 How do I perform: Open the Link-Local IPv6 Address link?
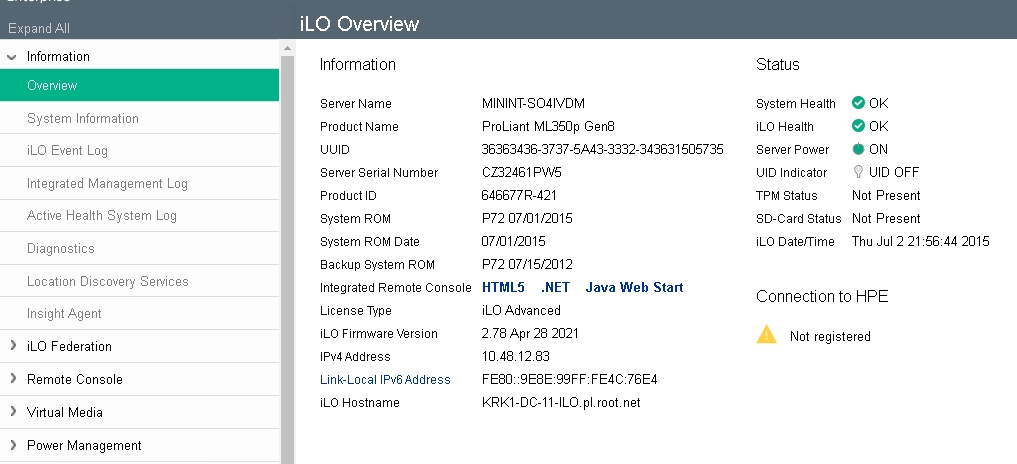coord(385,380)
